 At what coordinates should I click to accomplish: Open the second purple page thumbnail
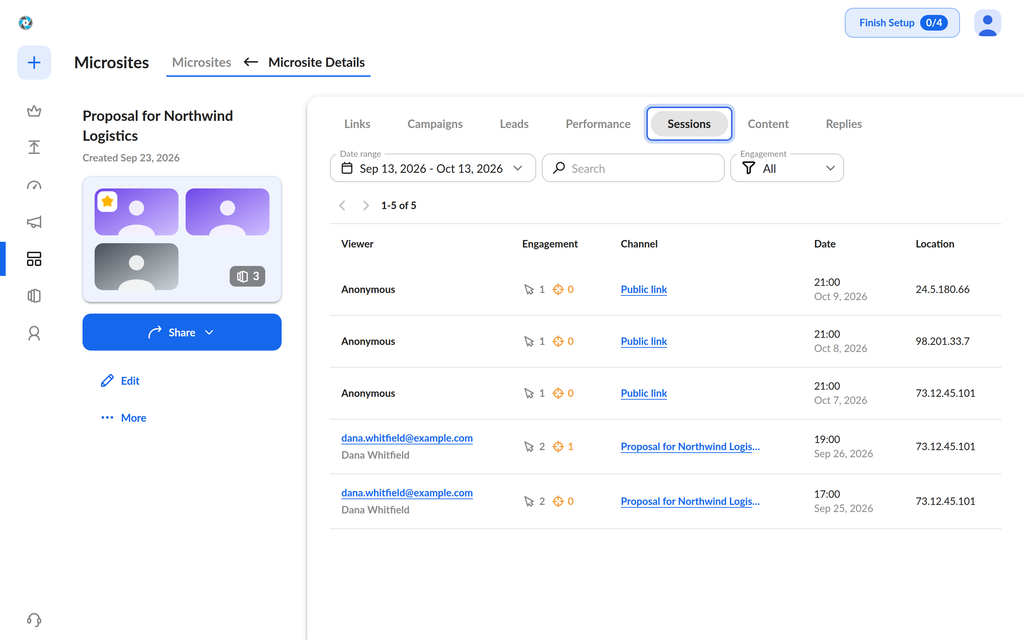click(227, 212)
